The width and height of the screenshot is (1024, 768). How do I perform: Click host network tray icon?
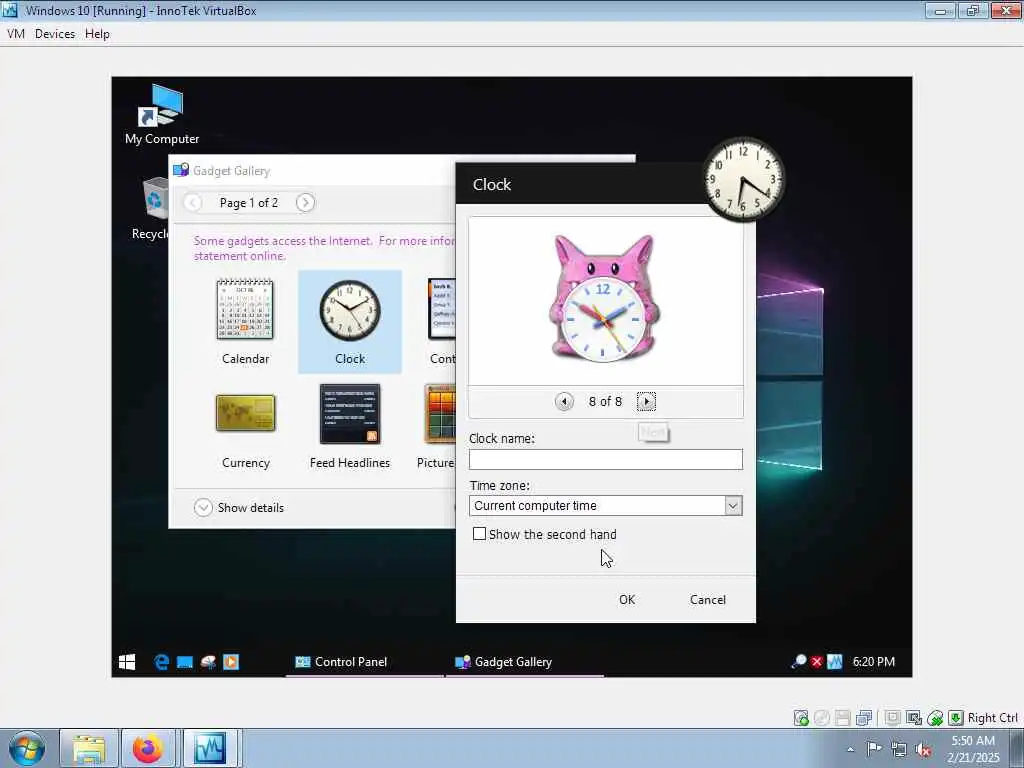click(x=899, y=749)
